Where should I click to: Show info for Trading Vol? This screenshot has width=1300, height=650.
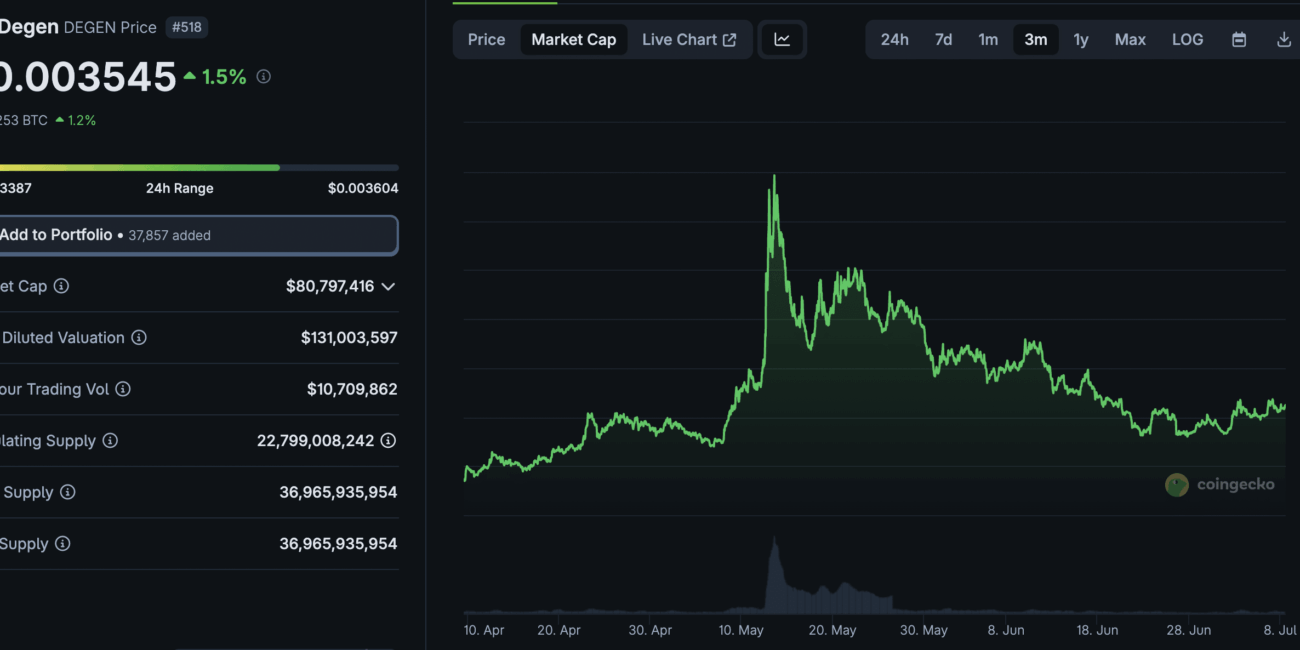pyautogui.click(x=123, y=389)
